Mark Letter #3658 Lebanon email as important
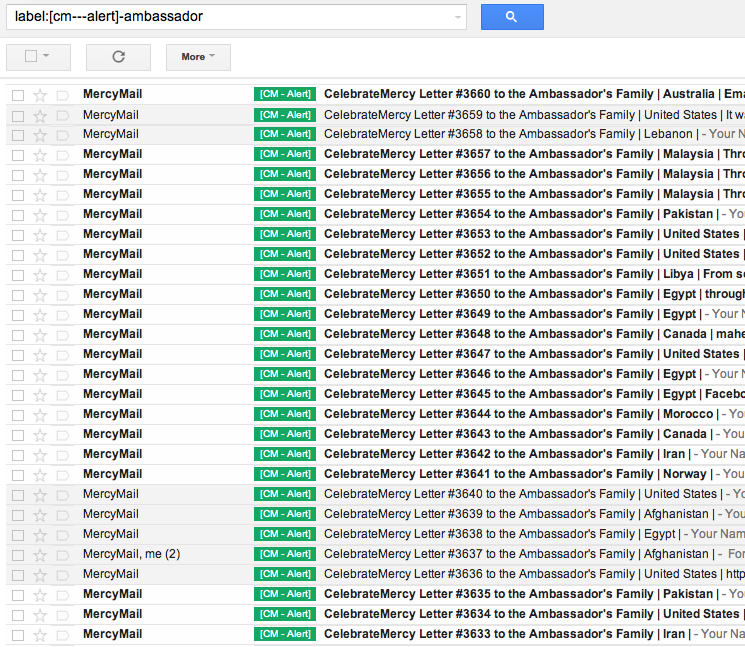745x647 pixels. [62, 135]
